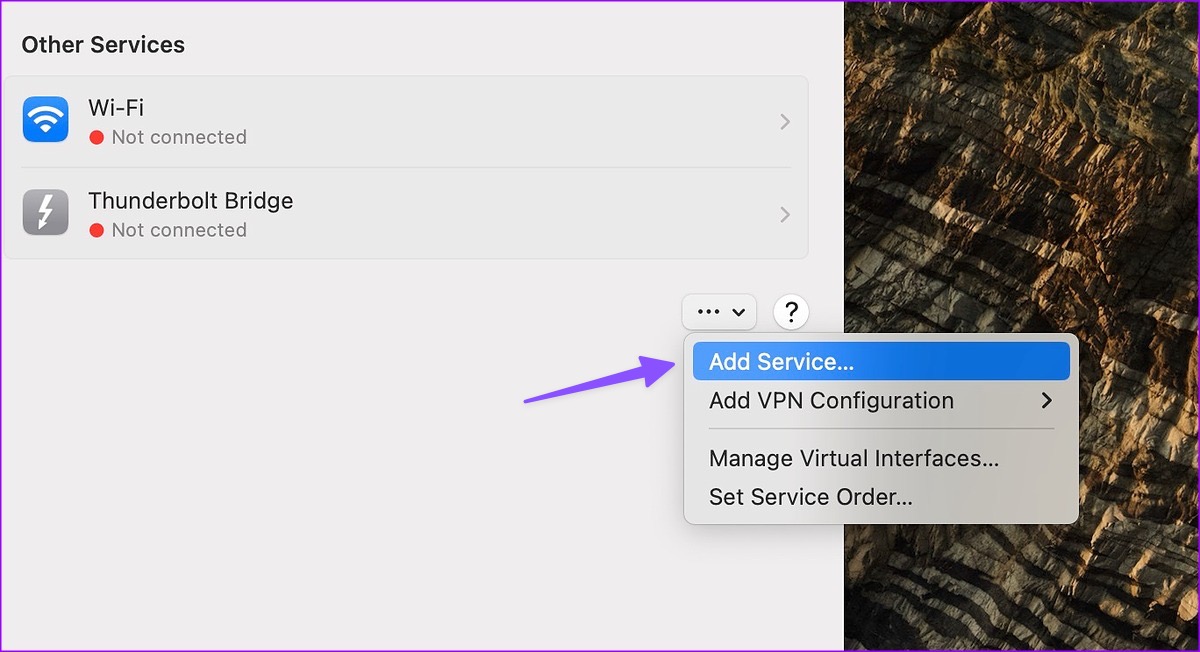Open the Wi-Fi service row

coord(405,121)
